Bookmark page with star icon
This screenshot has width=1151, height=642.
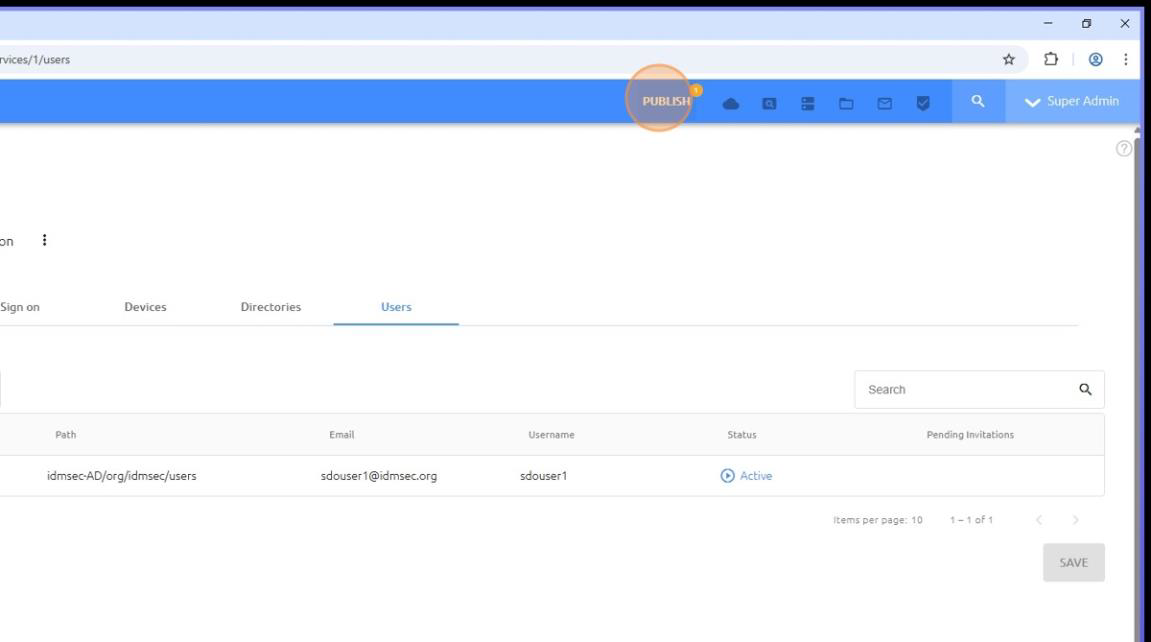point(1009,59)
